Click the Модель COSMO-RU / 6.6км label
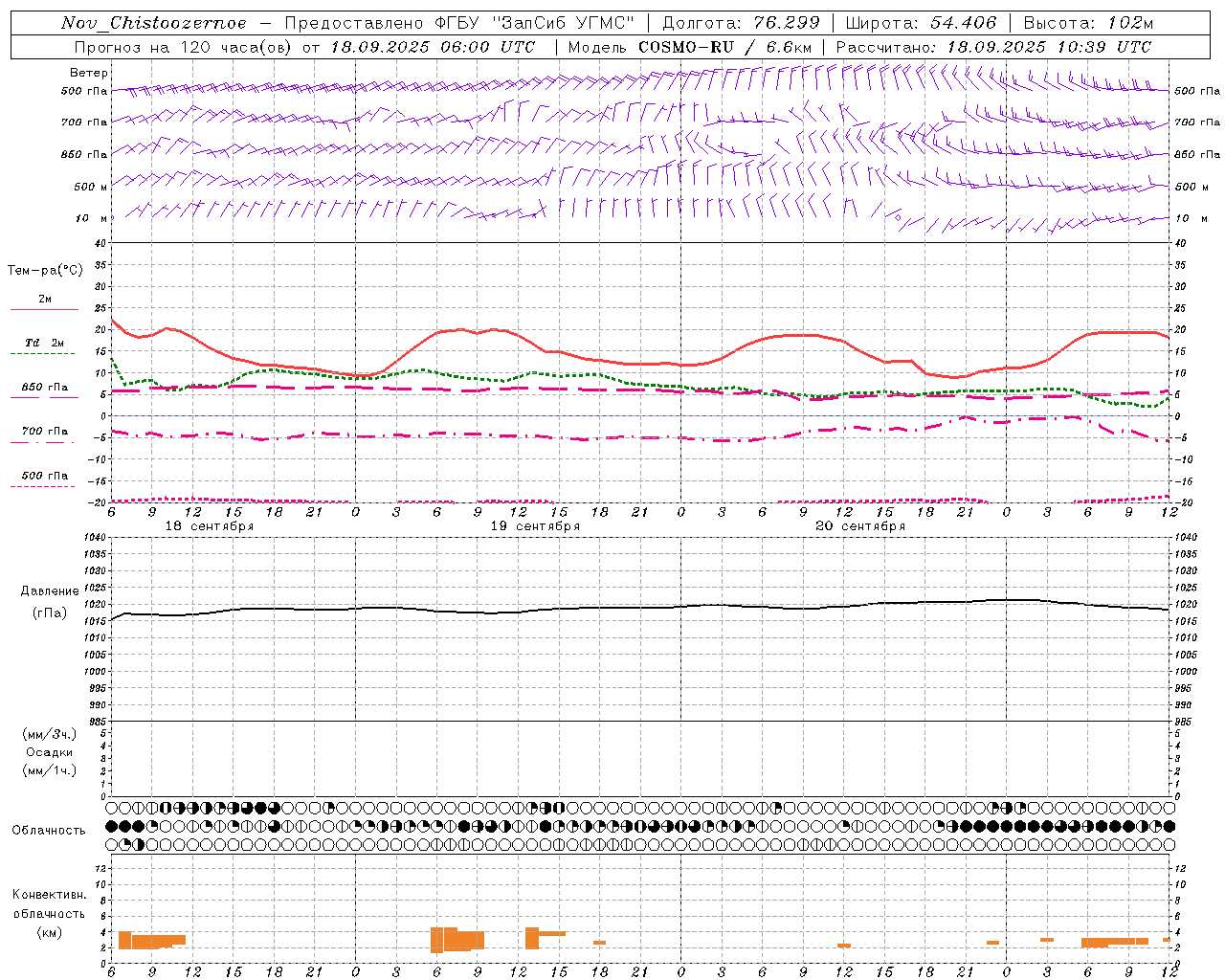 689,47
